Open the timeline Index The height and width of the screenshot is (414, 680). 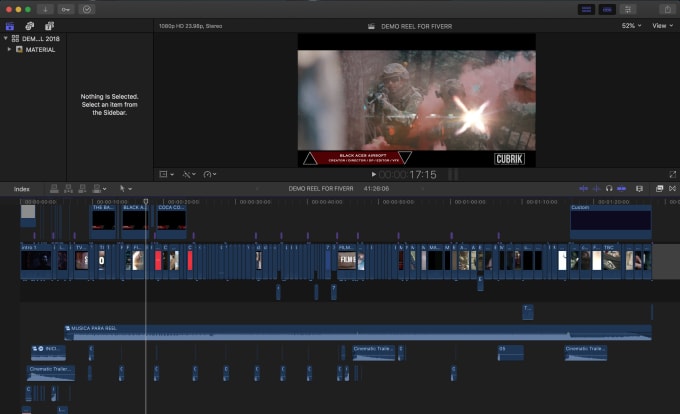pyautogui.click(x=22, y=189)
